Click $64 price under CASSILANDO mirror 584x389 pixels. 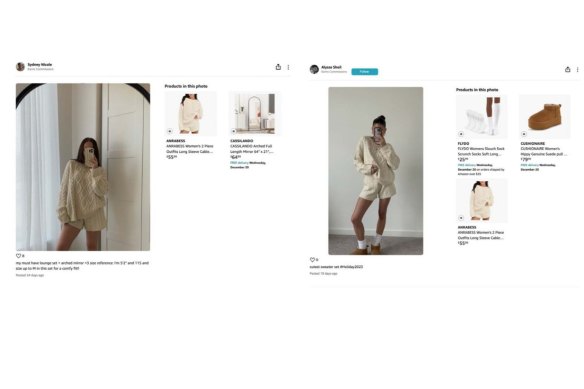235,157
